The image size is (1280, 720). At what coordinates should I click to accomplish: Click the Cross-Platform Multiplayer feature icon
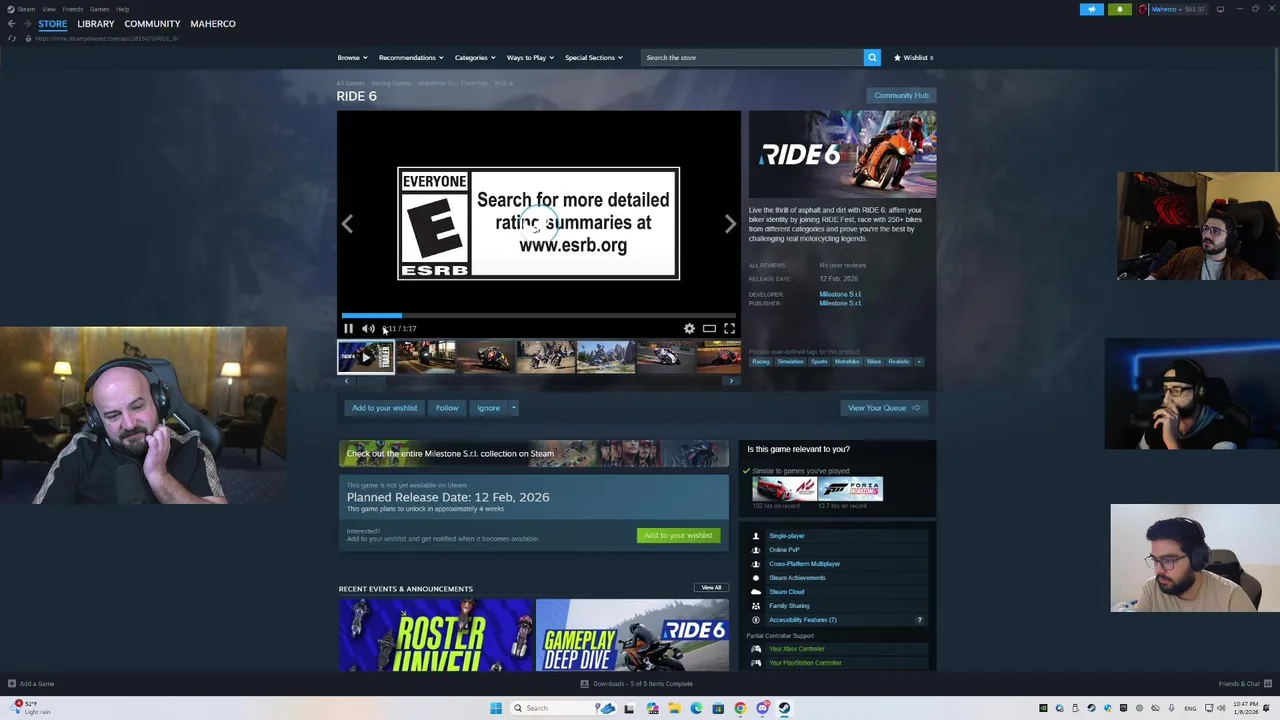pyautogui.click(x=756, y=564)
